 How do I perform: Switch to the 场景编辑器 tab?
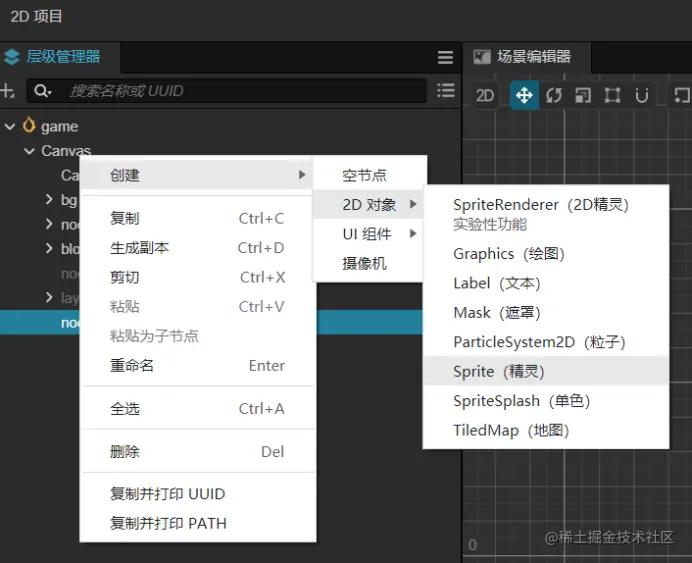point(525,57)
